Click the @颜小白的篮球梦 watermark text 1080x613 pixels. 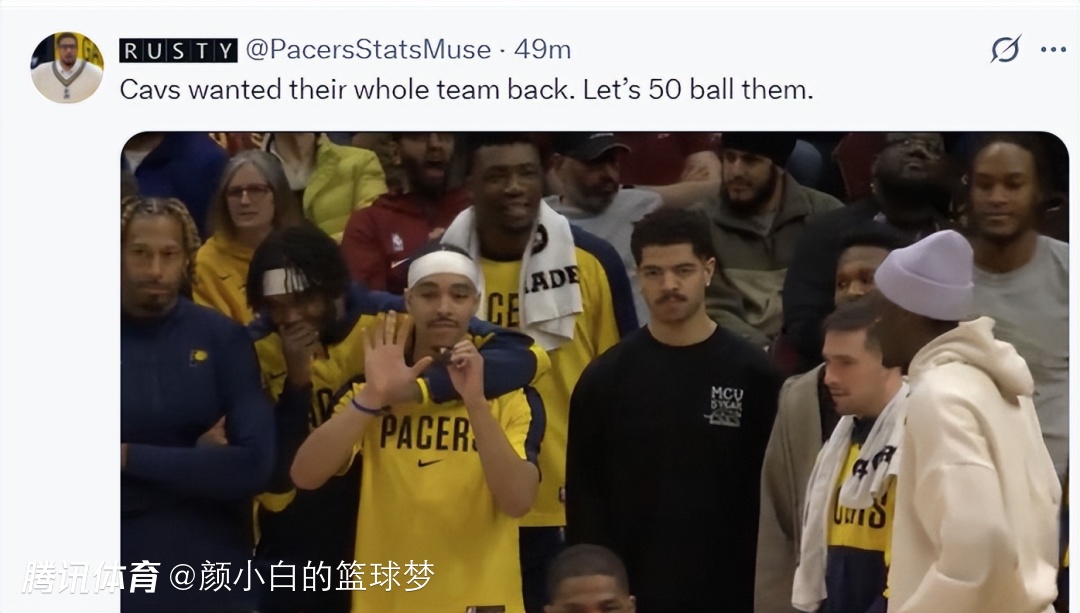coord(302,576)
